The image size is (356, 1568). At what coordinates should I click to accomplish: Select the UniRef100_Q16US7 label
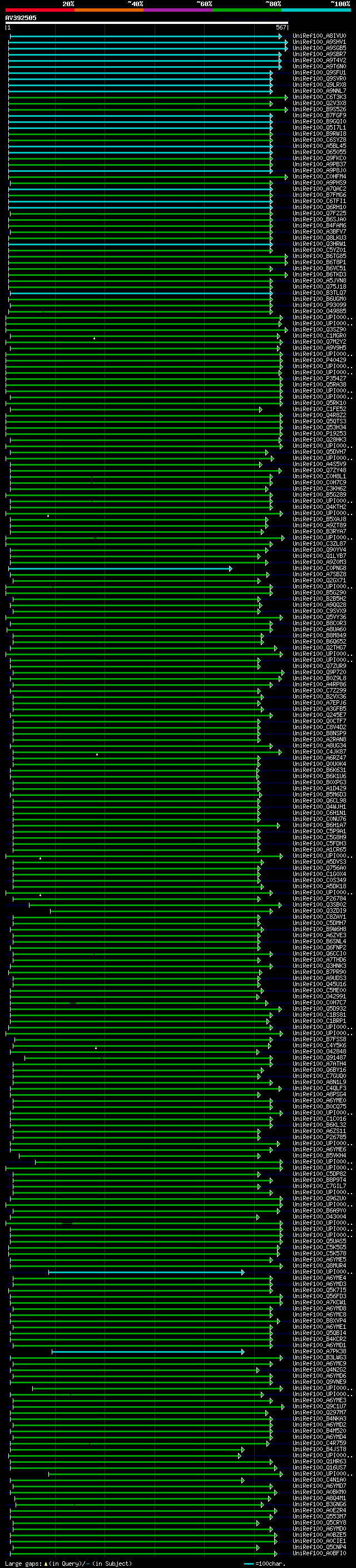[x=319, y=1468]
